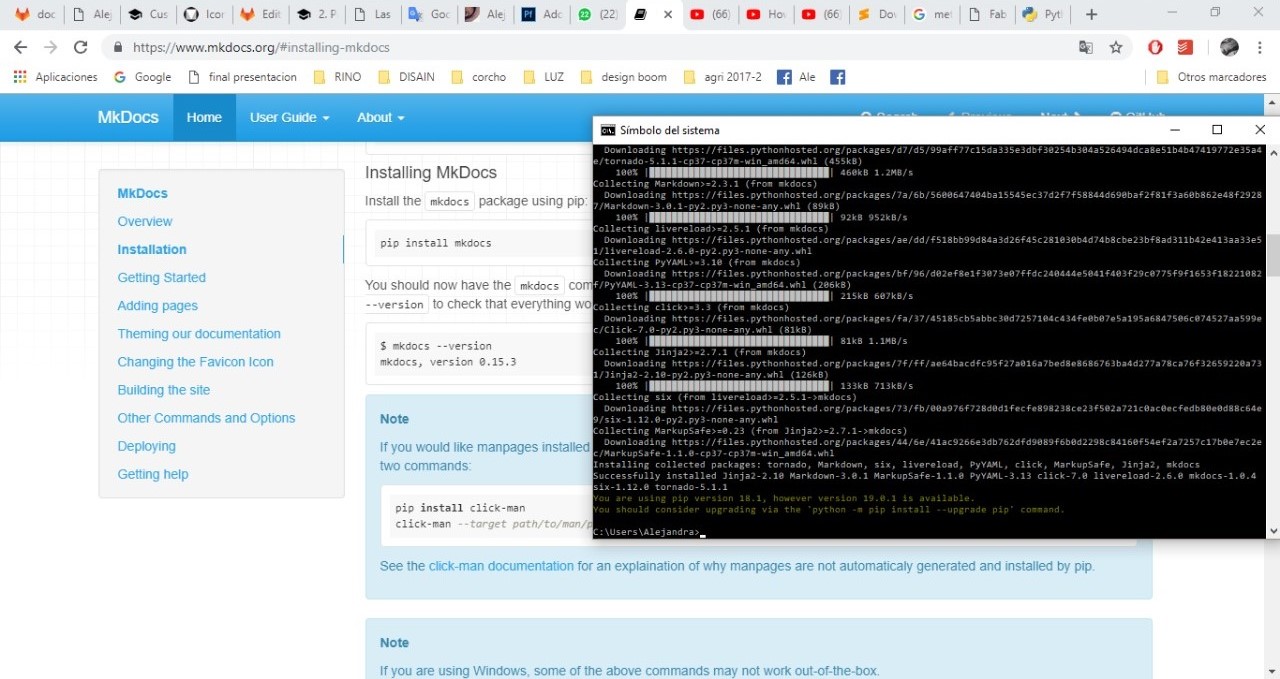Switch to the 'Goc' Google Translate tab
This screenshot has width=1280, height=679.
[429, 14]
